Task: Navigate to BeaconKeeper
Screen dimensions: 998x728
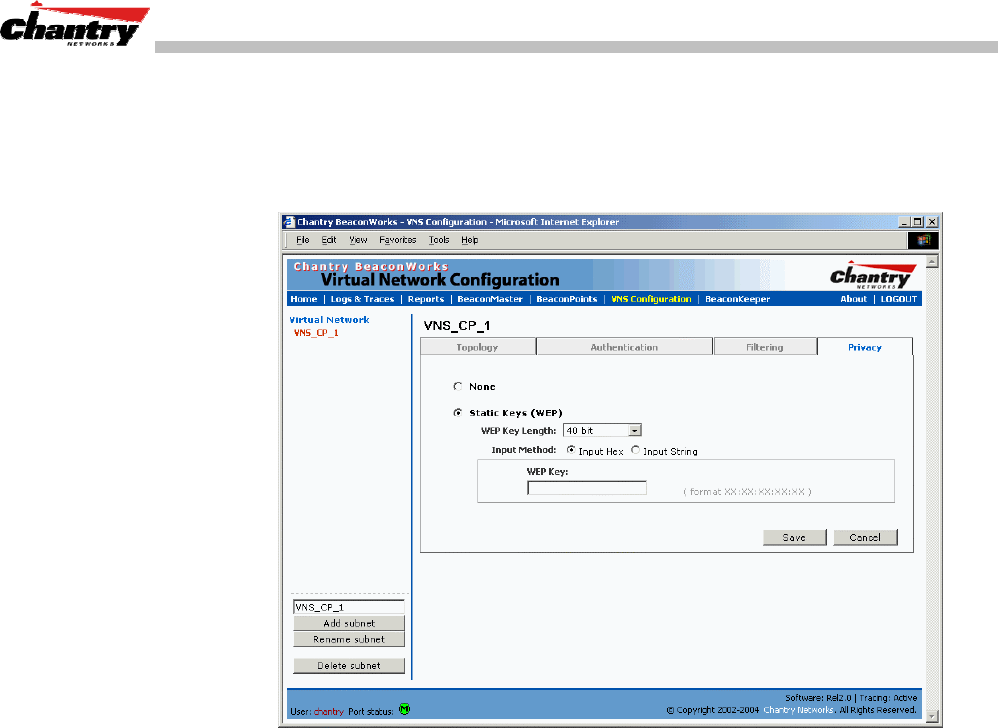Action: (x=738, y=299)
